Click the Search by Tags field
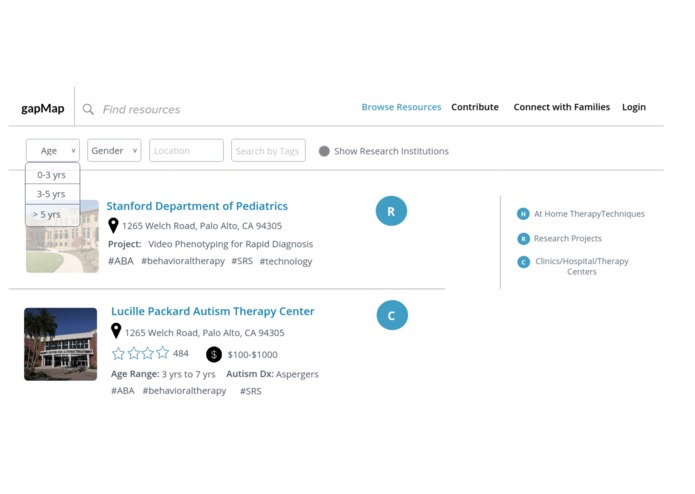Viewport: 695px width, 494px height. tap(268, 151)
